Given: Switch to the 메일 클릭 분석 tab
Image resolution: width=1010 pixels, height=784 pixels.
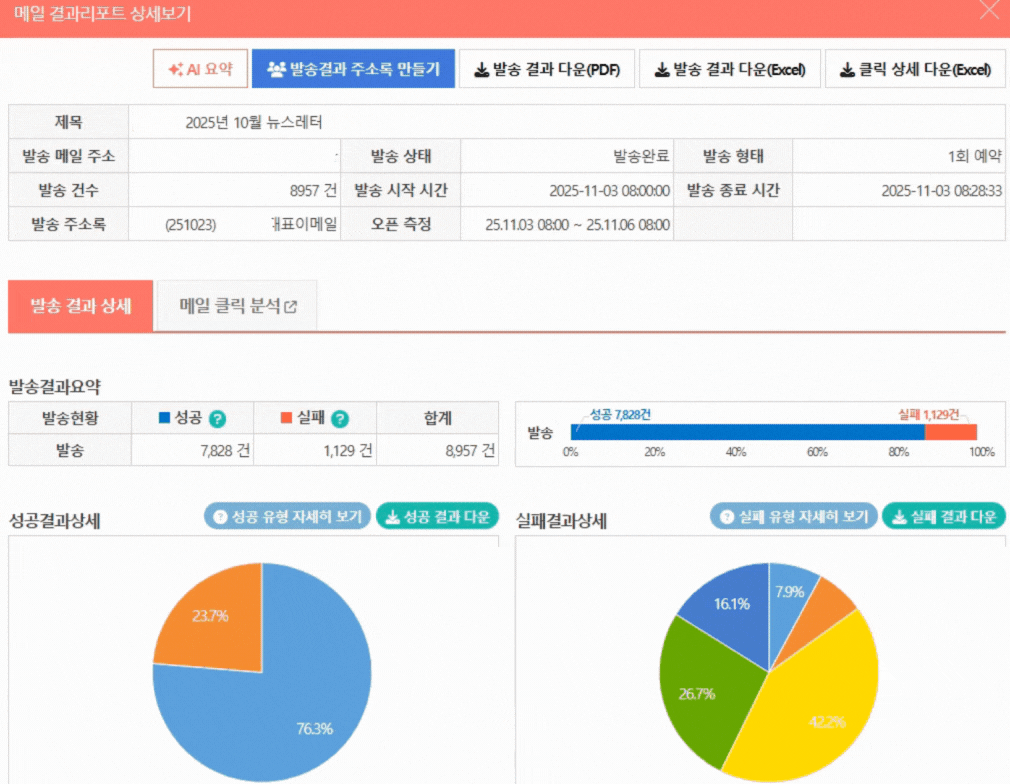Looking at the screenshot, I should [x=237, y=307].
